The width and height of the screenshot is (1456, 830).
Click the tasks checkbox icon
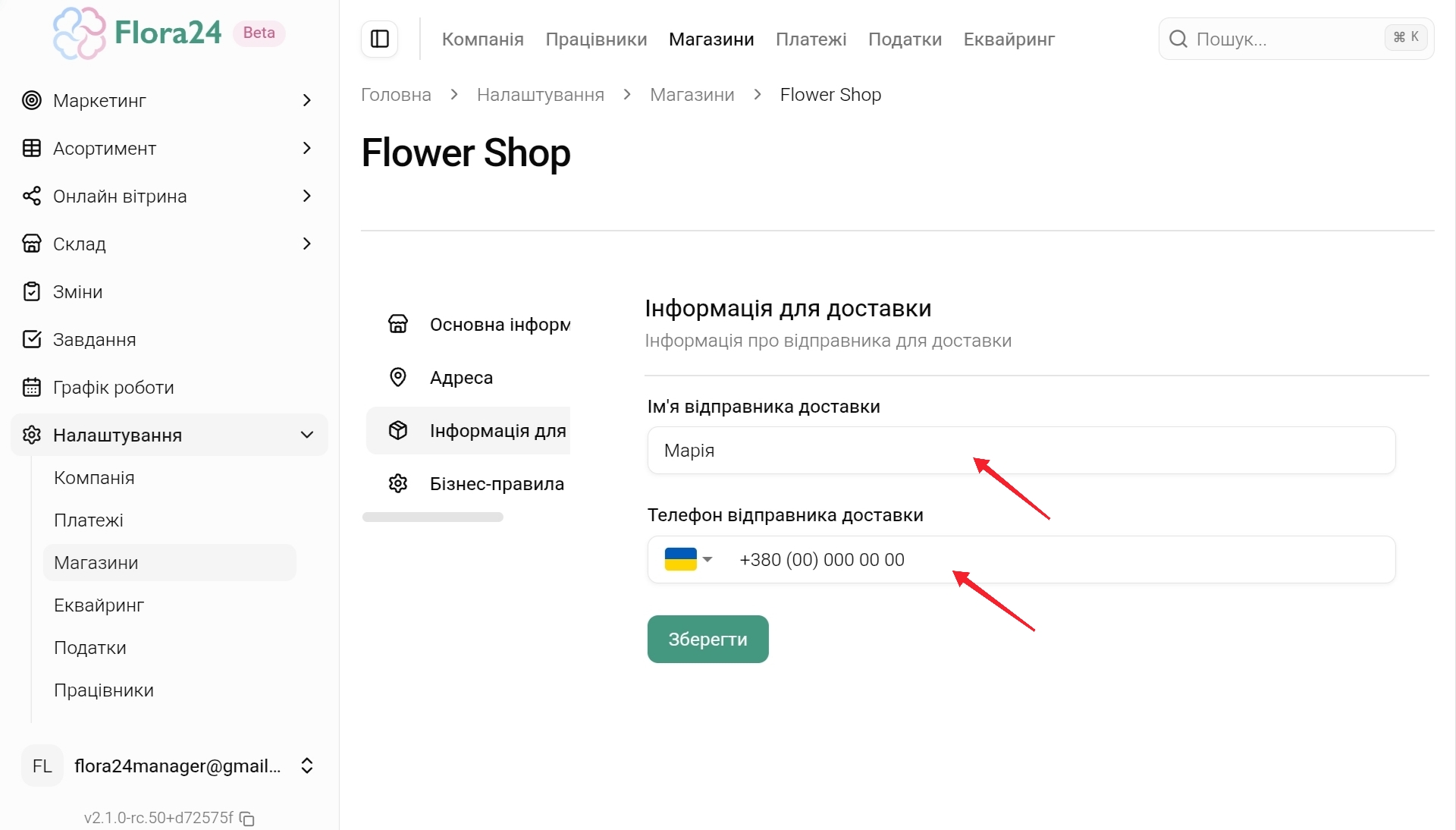pos(32,339)
